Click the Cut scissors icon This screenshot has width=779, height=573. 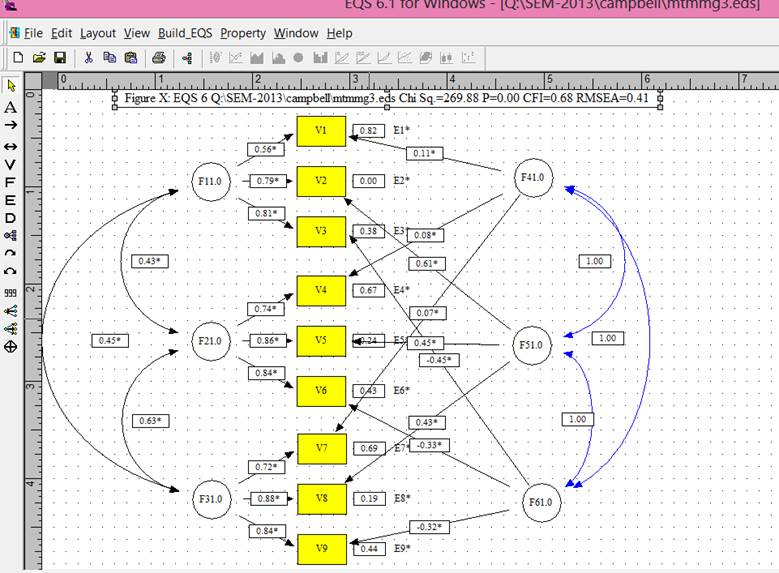[x=88, y=58]
